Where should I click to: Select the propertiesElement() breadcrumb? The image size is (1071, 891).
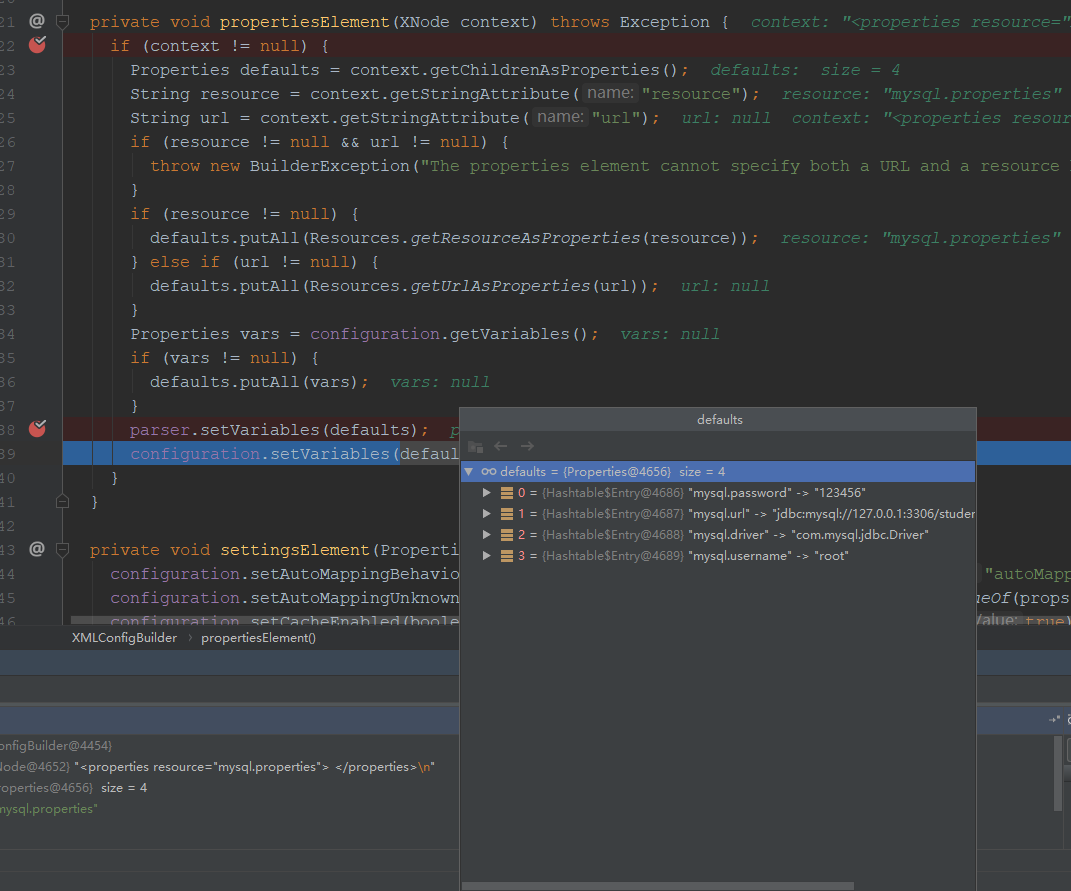click(x=258, y=638)
